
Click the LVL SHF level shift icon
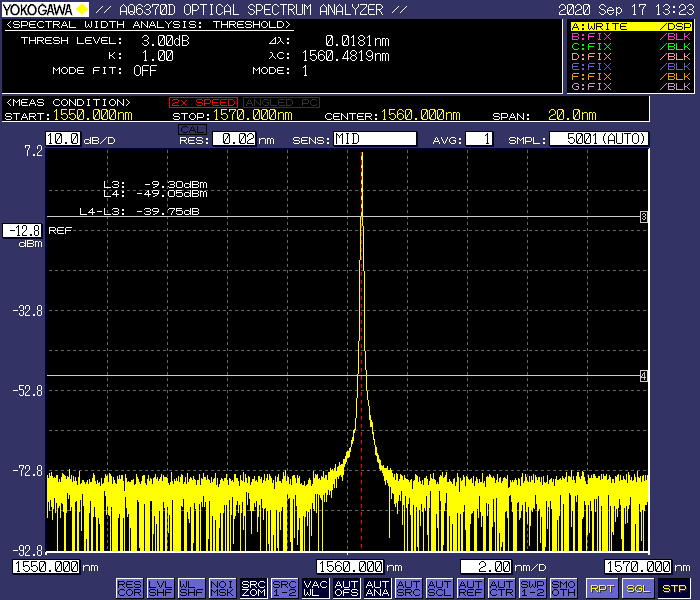tap(161, 588)
